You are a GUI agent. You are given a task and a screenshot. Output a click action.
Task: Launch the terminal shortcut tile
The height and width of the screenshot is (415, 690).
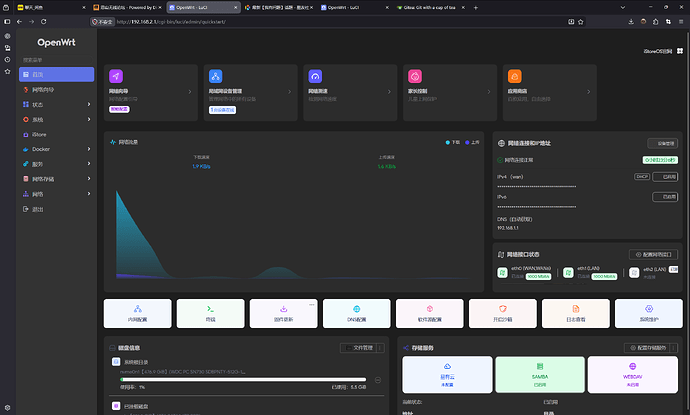click(210, 313)
